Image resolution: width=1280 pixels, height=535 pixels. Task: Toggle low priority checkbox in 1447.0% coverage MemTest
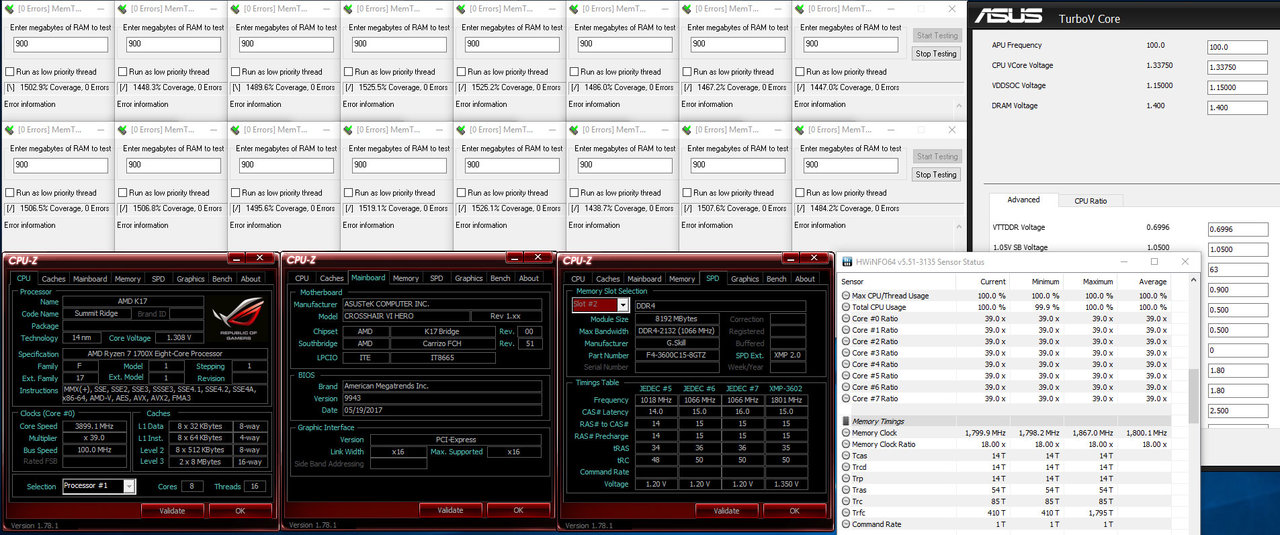(800, 72)
